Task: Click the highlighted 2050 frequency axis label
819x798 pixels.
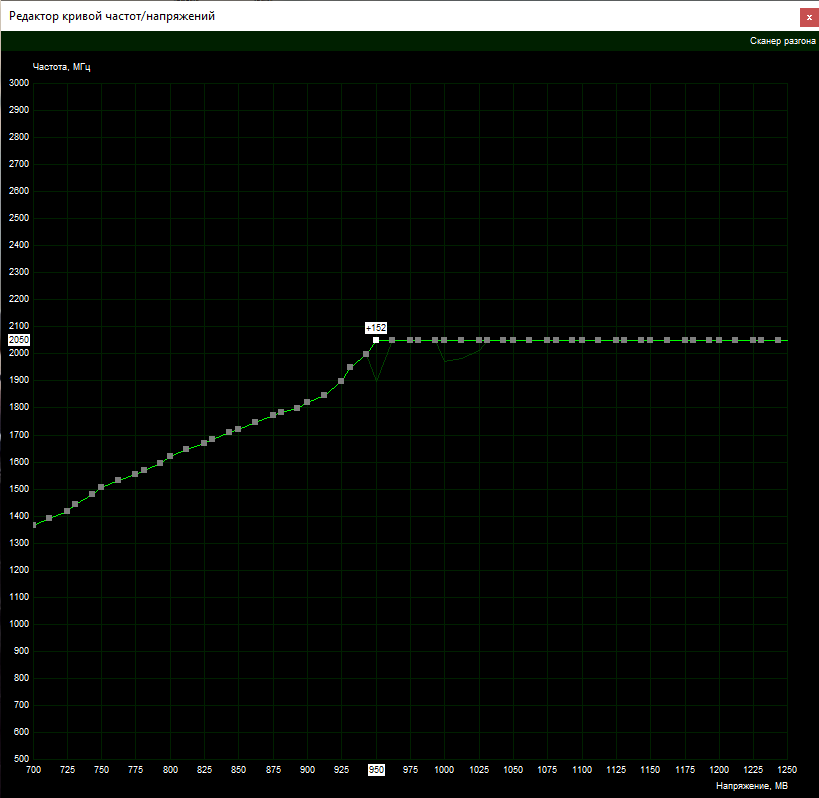Action: pyautogui.click(x=19, y=340)
